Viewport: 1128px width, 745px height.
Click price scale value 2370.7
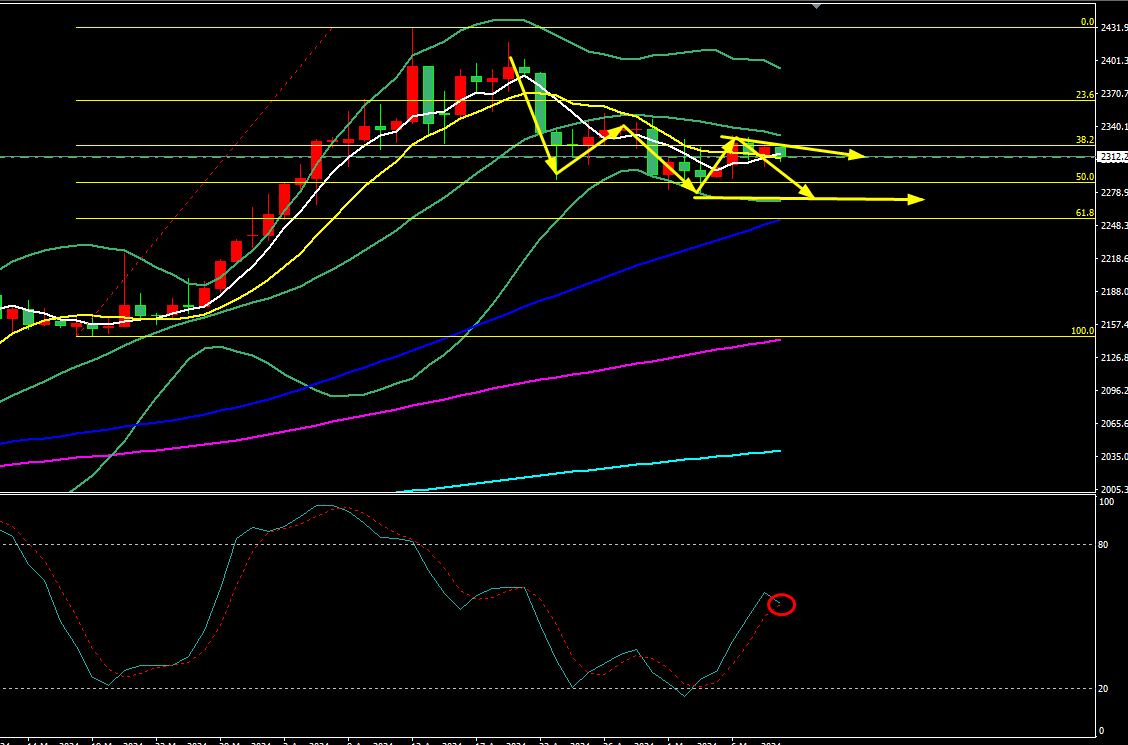tap(1114, 93)
